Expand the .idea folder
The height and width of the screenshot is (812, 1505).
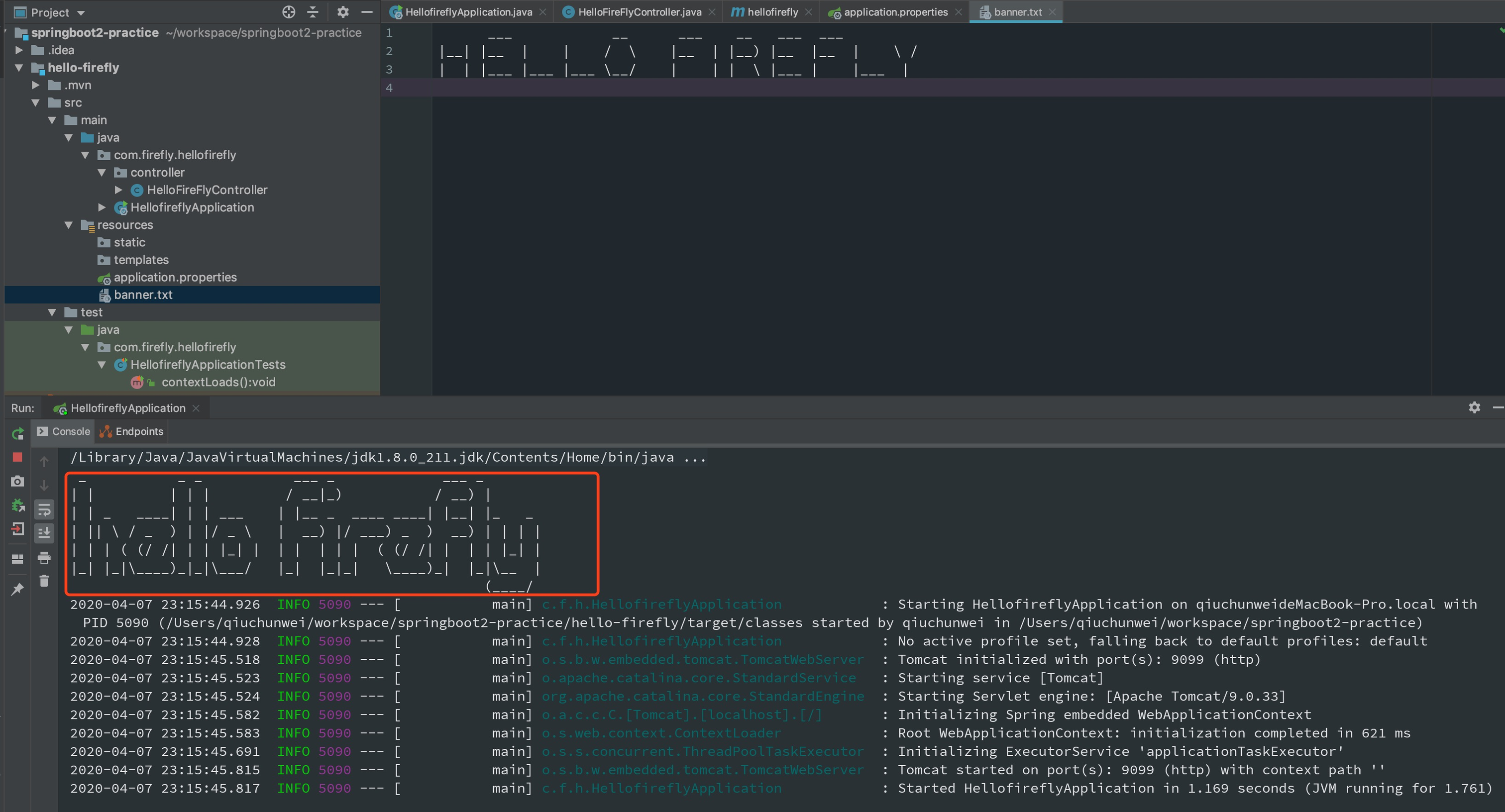19,50
